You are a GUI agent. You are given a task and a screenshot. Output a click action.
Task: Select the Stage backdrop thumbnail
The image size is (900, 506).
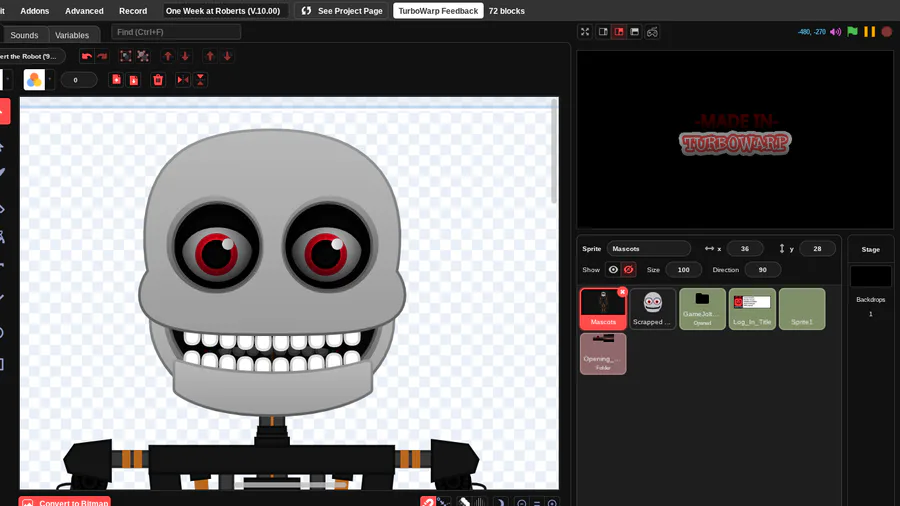pyautogui.click(x=870, y=276)
